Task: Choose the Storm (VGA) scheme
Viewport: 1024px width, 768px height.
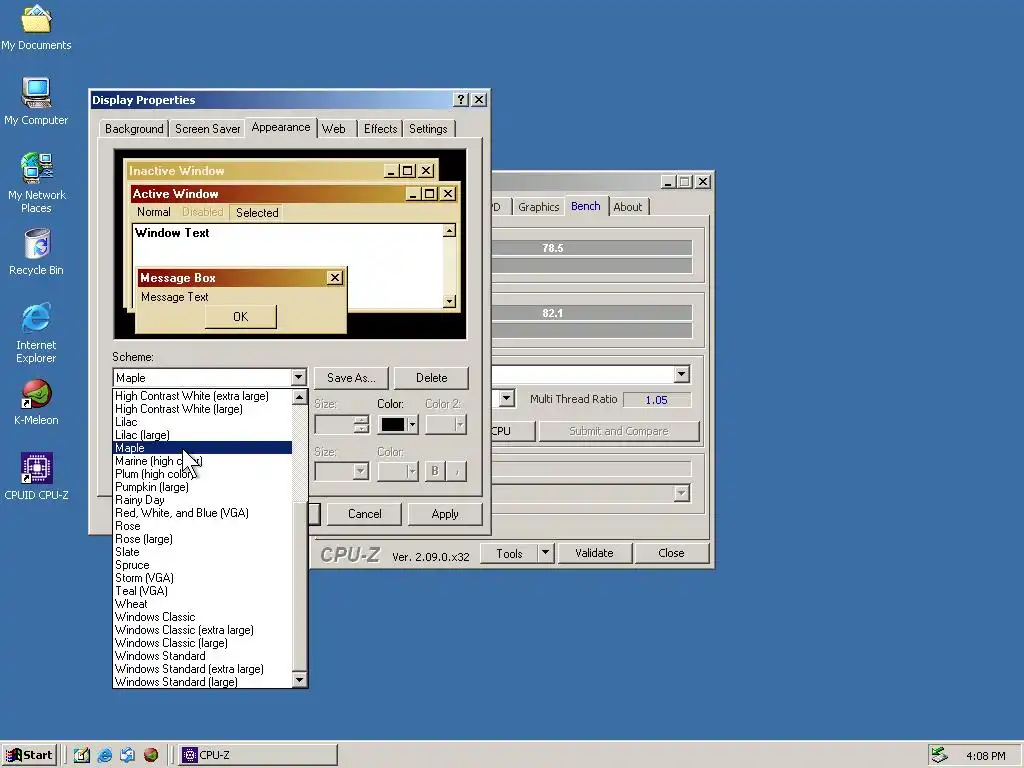Action: coord(202,578)
